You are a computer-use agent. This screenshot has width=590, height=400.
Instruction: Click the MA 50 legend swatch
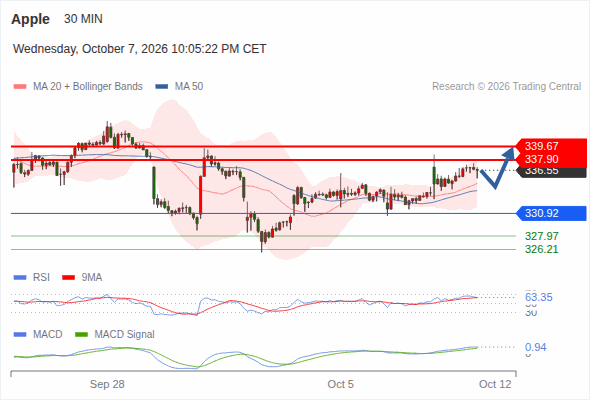click(162, 87)
